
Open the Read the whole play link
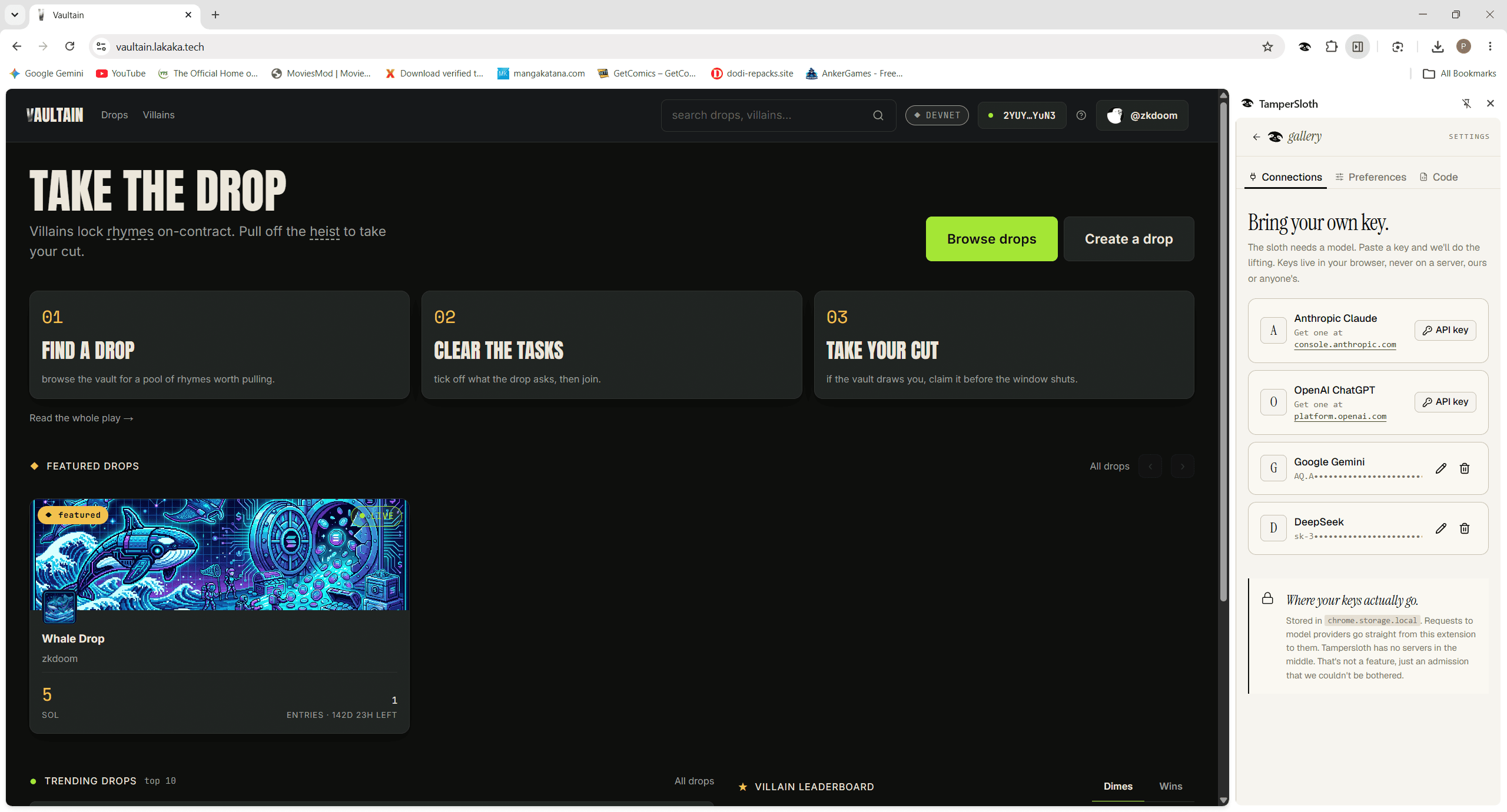(x=81, y=418)
